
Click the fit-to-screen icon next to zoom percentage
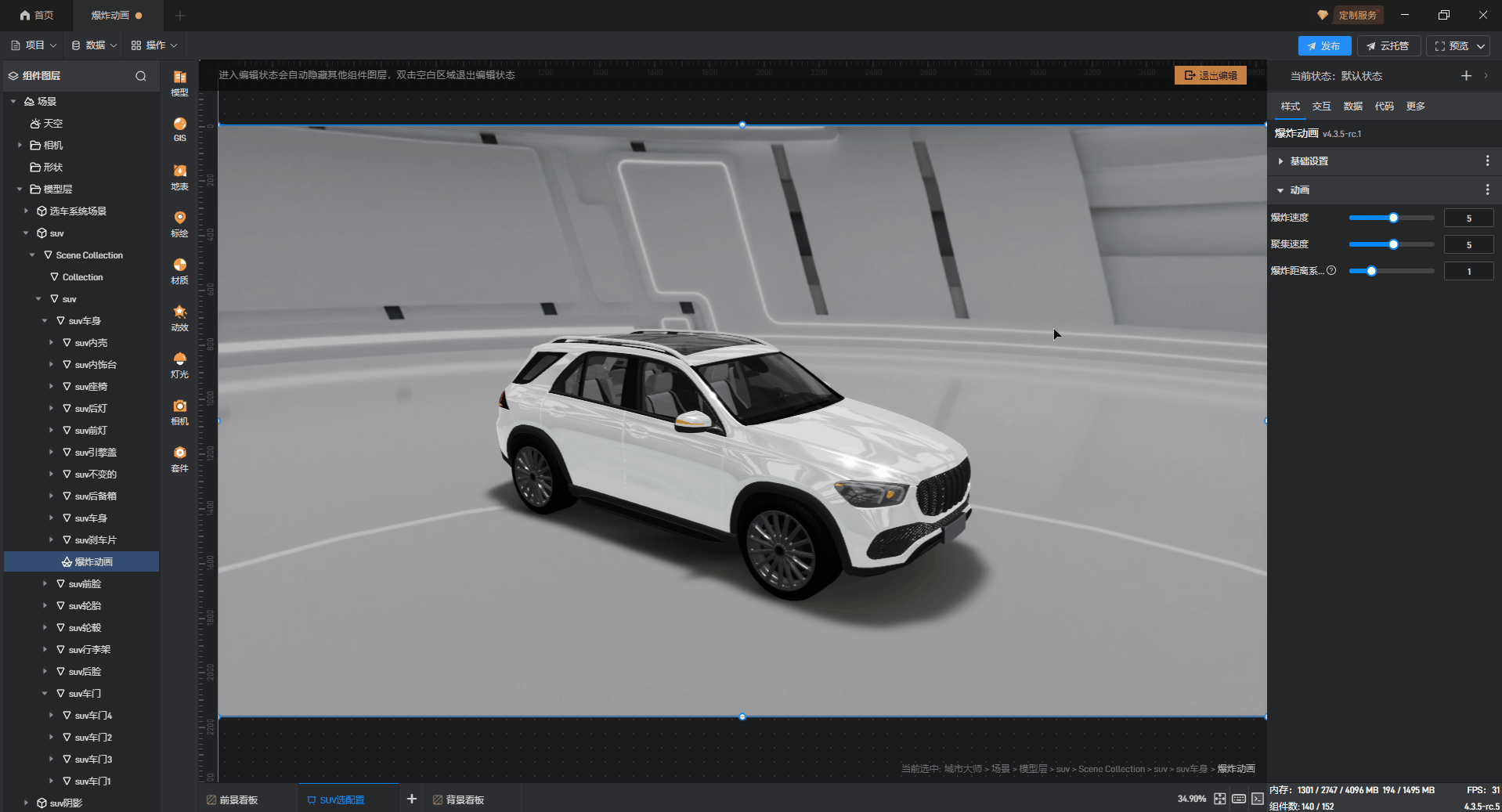click(1220, 799)
